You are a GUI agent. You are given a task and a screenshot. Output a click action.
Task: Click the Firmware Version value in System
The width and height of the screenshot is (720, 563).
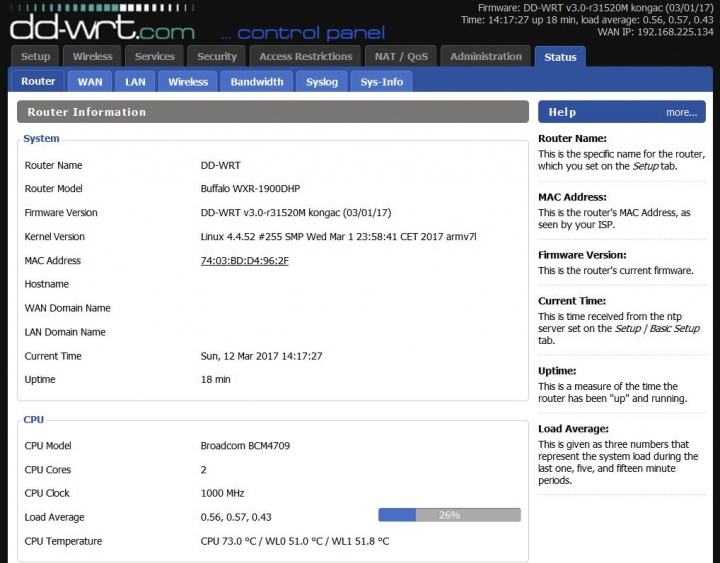pyautogui.click(x=296, y=213)
